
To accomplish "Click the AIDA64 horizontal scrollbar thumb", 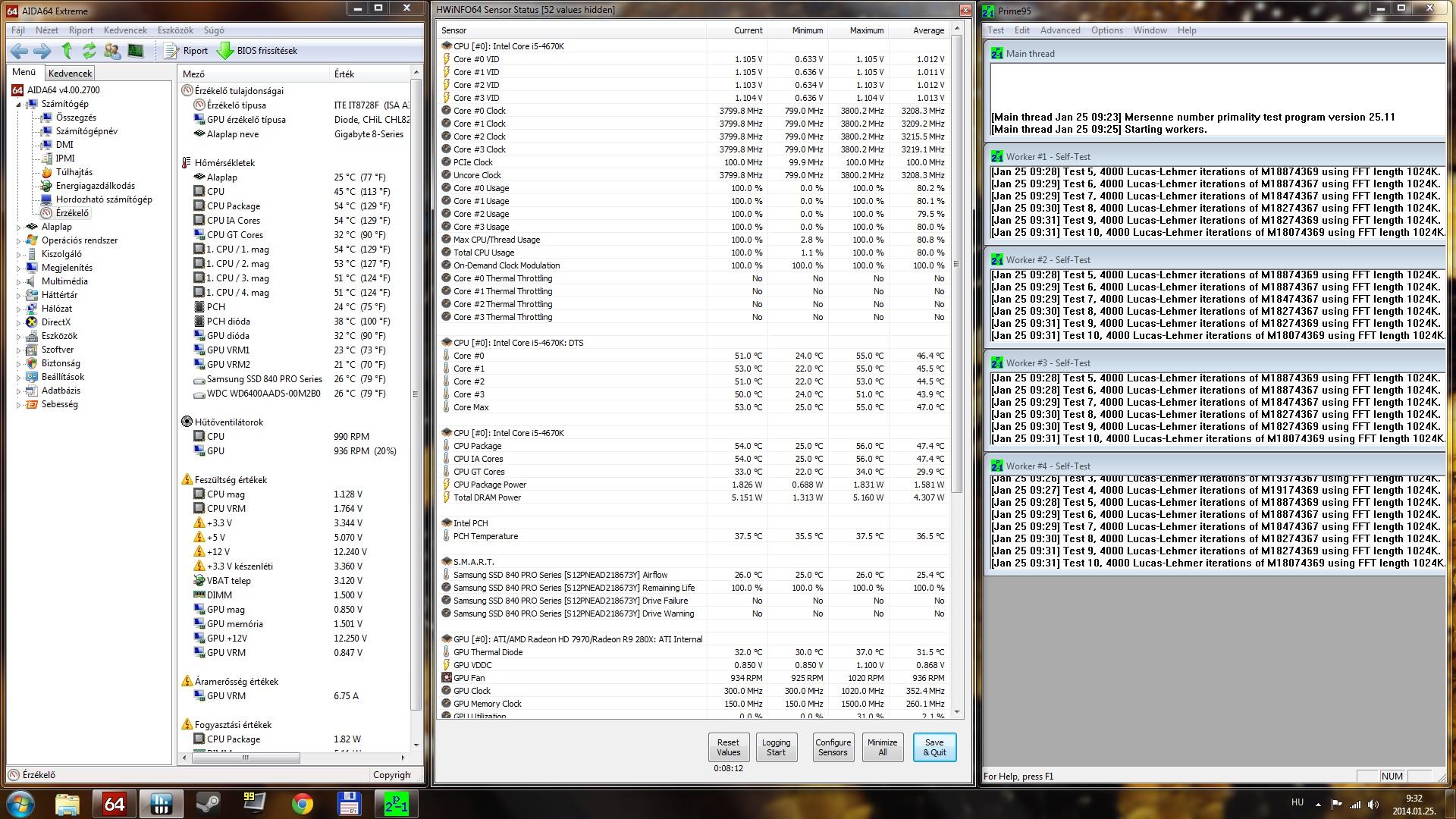I will click(244, 758).
